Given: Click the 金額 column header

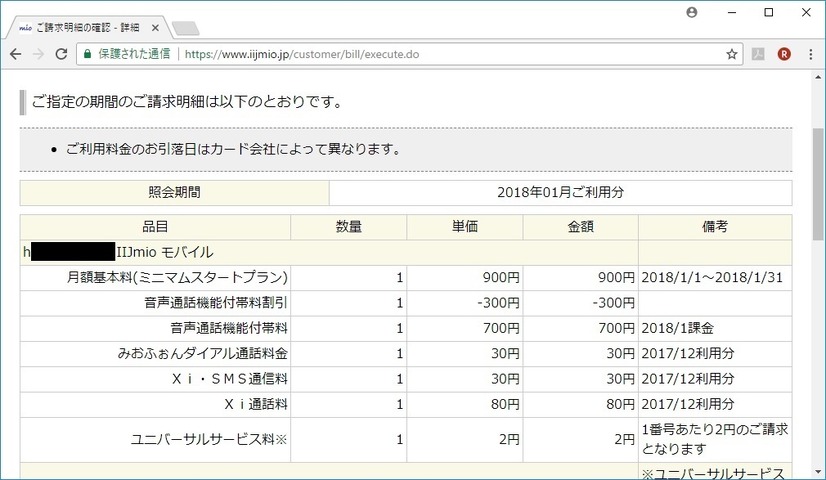Looking at the screenshot, I should (x=581, y=227).
